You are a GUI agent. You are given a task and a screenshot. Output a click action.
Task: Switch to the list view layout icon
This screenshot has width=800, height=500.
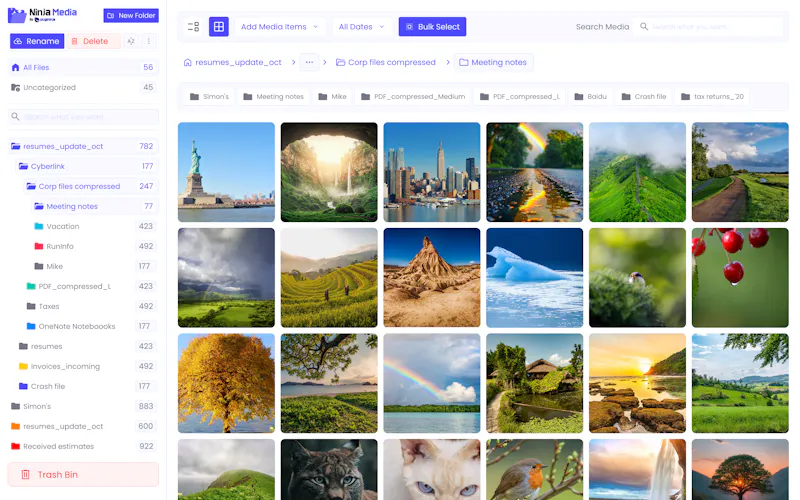point(193,27)
